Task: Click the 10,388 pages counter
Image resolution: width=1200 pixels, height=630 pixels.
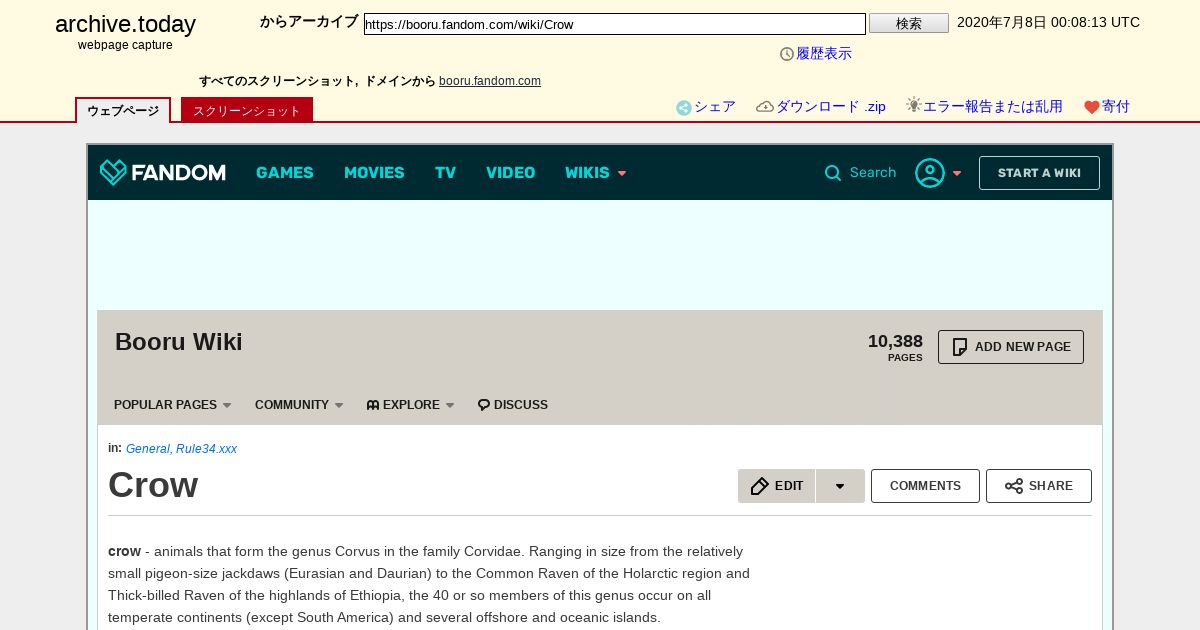Action: 895,347
